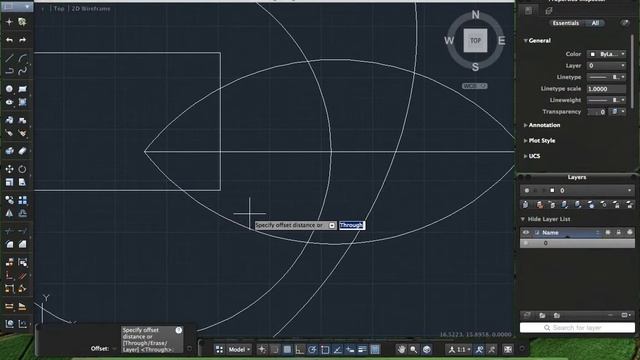
Task: Open the Model layout dropdown
Action: 239,349
